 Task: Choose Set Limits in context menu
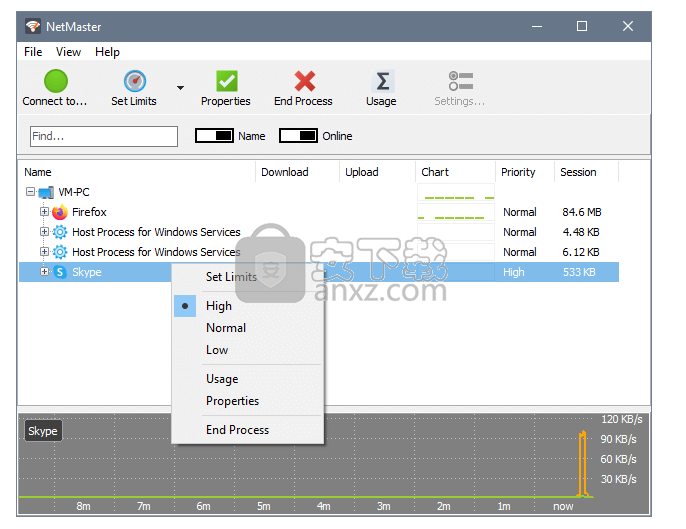coord(231,277)
